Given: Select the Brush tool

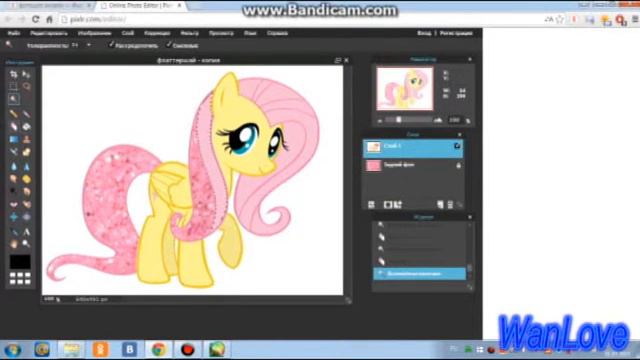Looking at the screenshot, I should point(27,113).
